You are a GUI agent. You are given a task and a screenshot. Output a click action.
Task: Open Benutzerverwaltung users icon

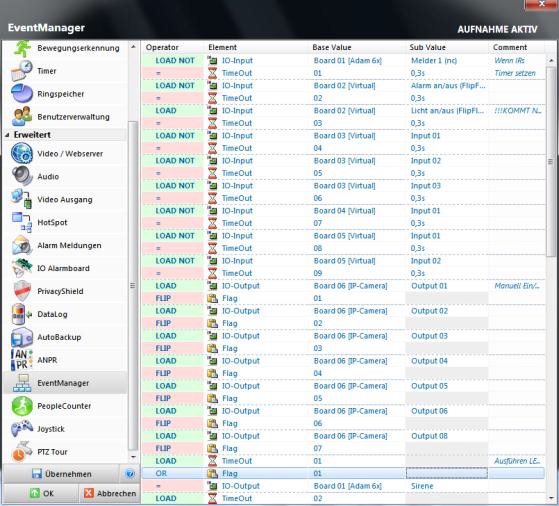pyautogui.click(x=21, y=116)
